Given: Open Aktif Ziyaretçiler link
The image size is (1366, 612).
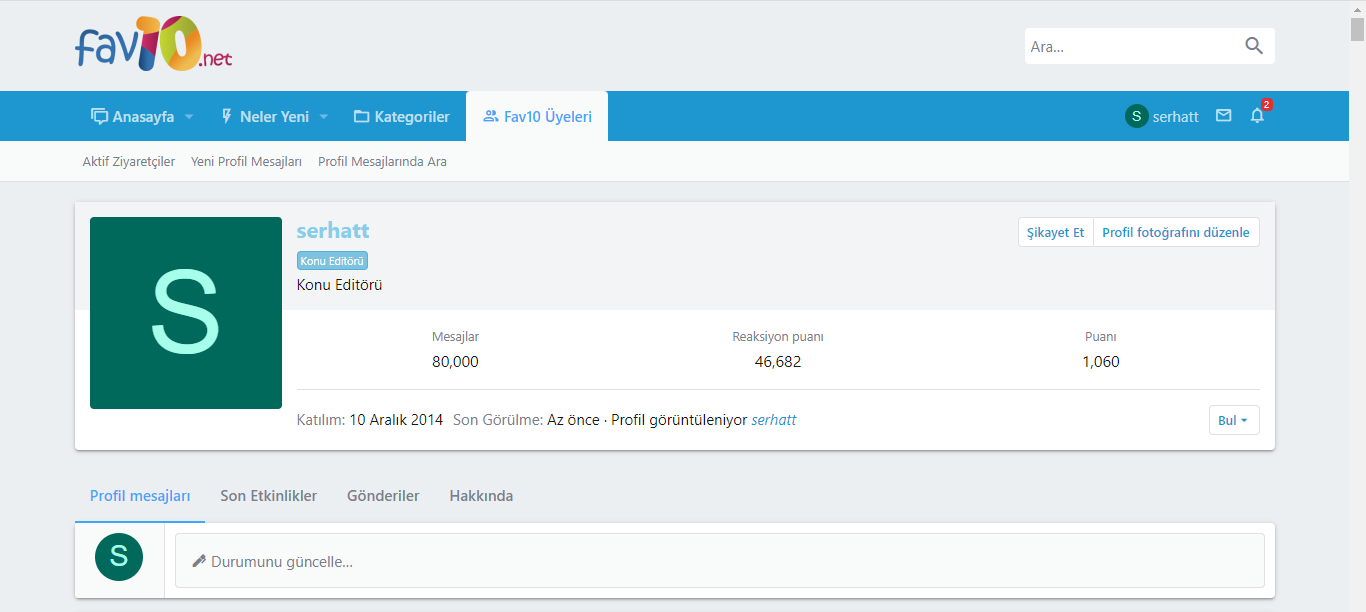Looking at the screenshot, I should coord(128,161).
